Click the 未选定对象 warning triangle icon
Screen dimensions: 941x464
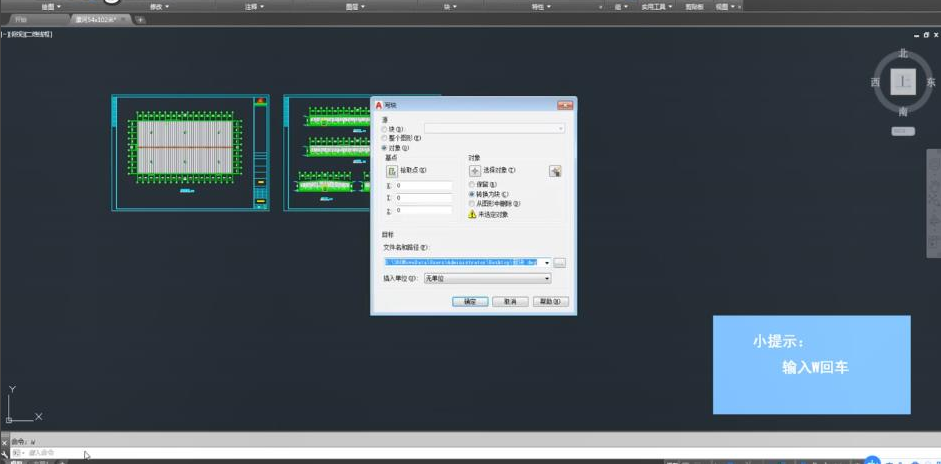coord(472,214)
